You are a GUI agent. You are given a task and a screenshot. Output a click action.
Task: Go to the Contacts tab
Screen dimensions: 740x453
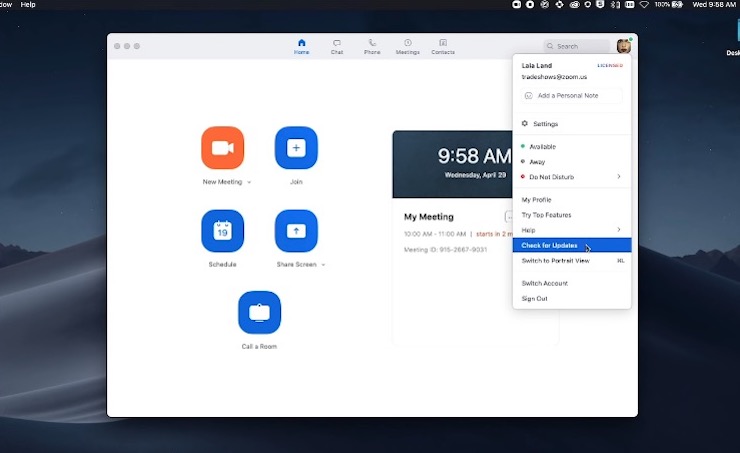click(443, 46)
